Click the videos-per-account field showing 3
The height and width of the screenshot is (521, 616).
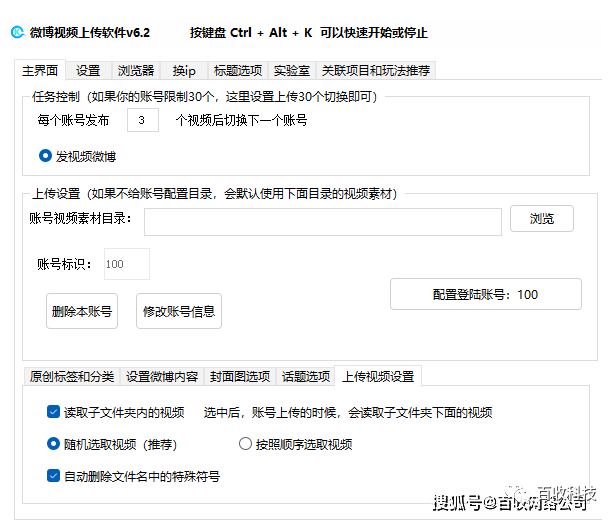(143, 120)
